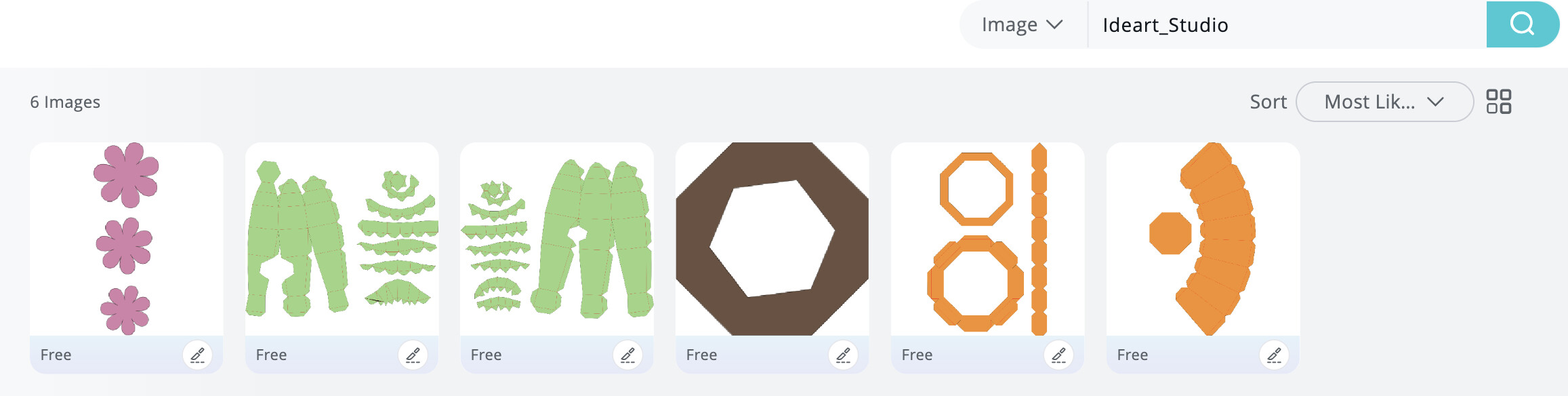Edit icon on first green papercraft card
Viewport: 1568px width, 396px height.
click(413, 355)
